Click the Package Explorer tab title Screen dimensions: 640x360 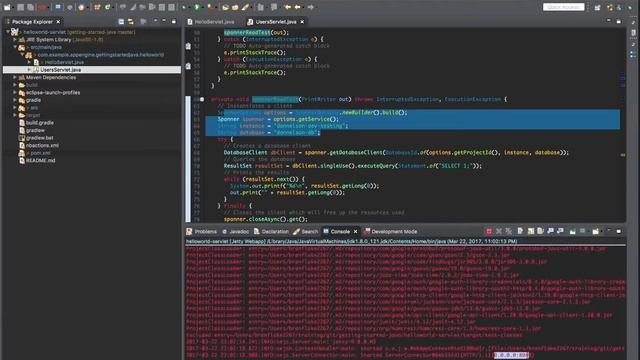[32, 22]
